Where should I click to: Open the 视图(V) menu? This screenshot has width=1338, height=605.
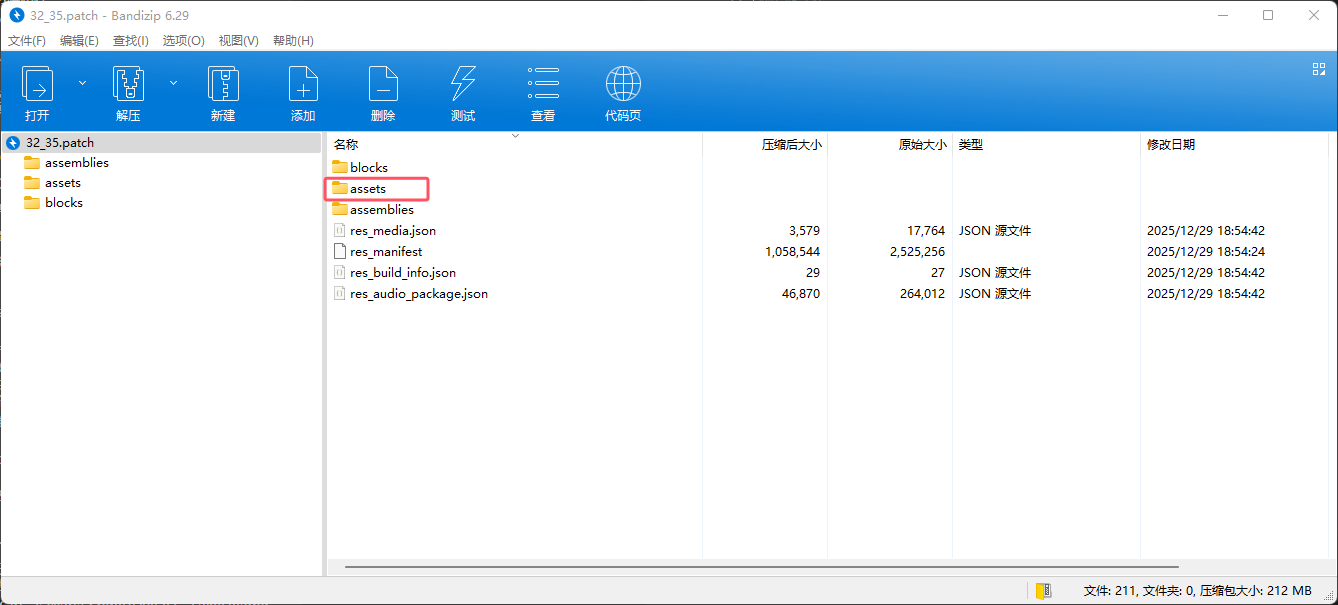tap(238, 41)
